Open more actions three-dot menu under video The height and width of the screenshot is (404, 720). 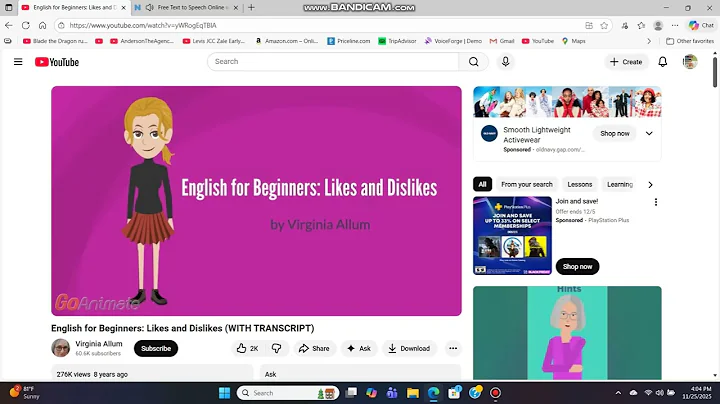click(453, 348)
